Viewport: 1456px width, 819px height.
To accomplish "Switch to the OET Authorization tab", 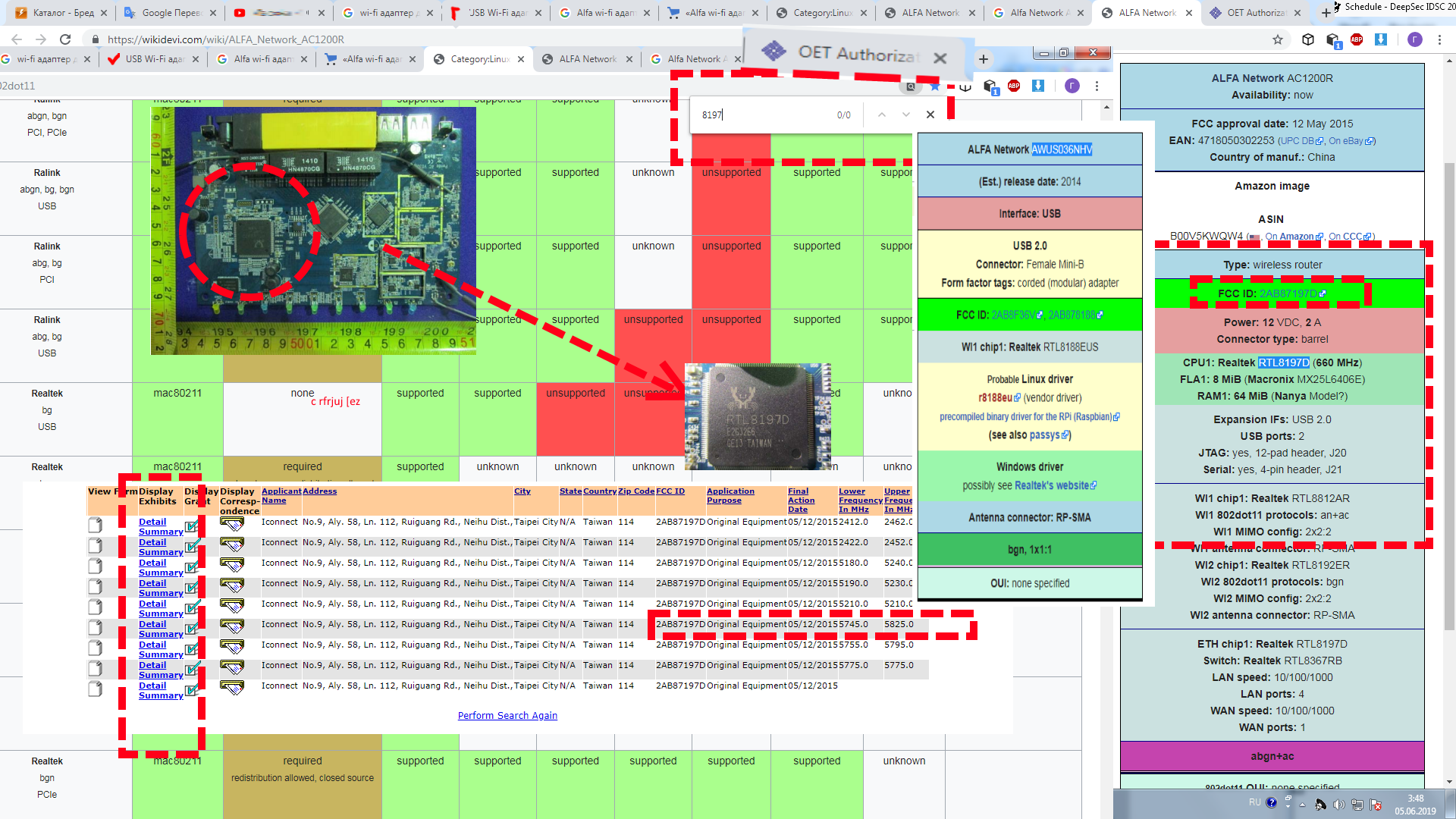I will 1255,13.
